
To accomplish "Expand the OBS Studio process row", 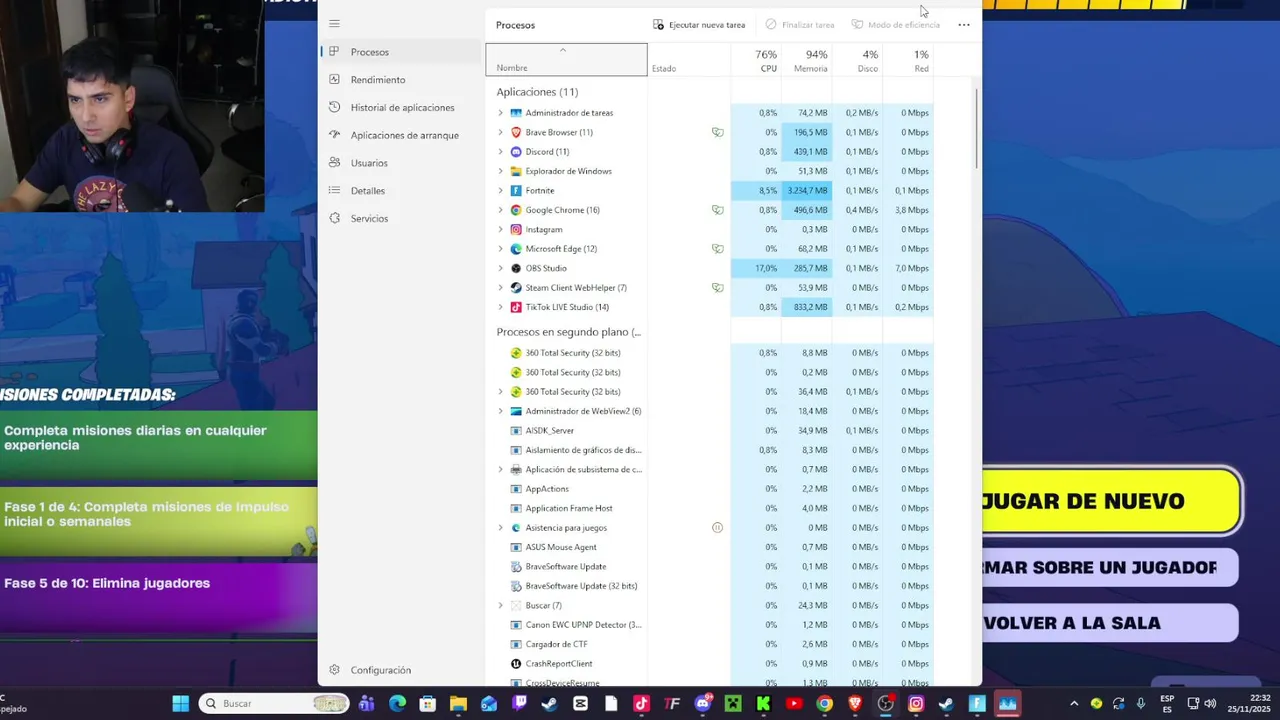I will [x=500, y=268].
